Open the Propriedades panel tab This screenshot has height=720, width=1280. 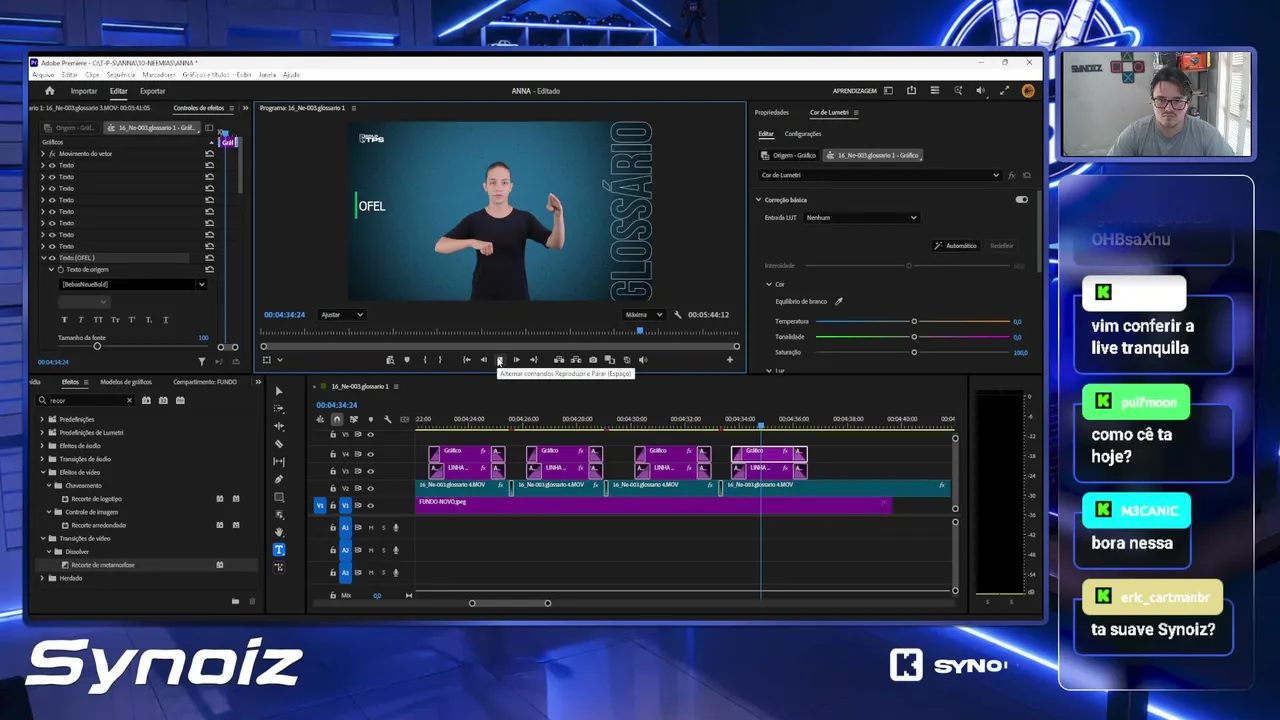[772, 112]
